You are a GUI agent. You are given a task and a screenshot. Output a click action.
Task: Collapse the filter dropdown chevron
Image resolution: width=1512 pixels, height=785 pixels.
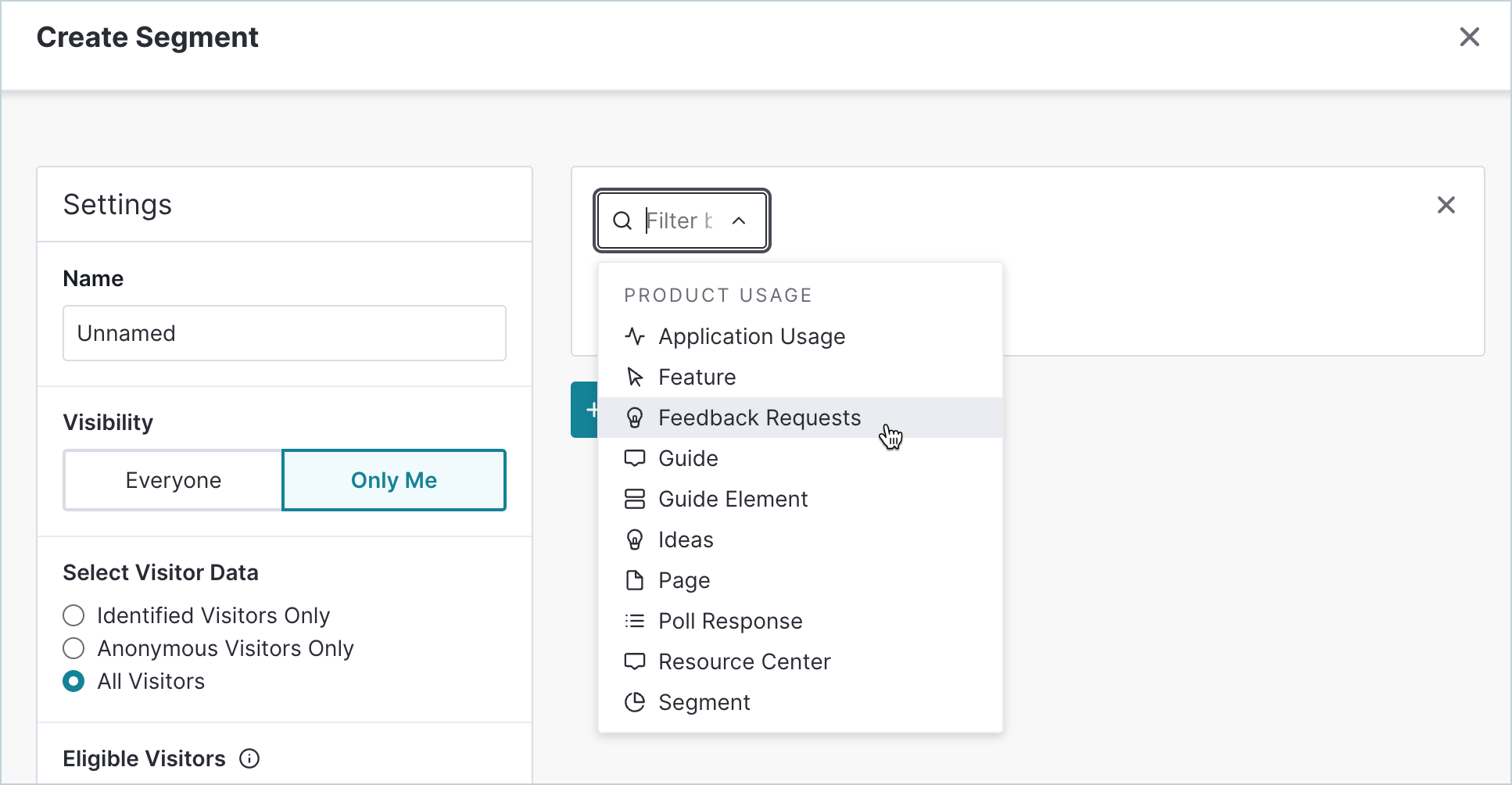point(739,220)
